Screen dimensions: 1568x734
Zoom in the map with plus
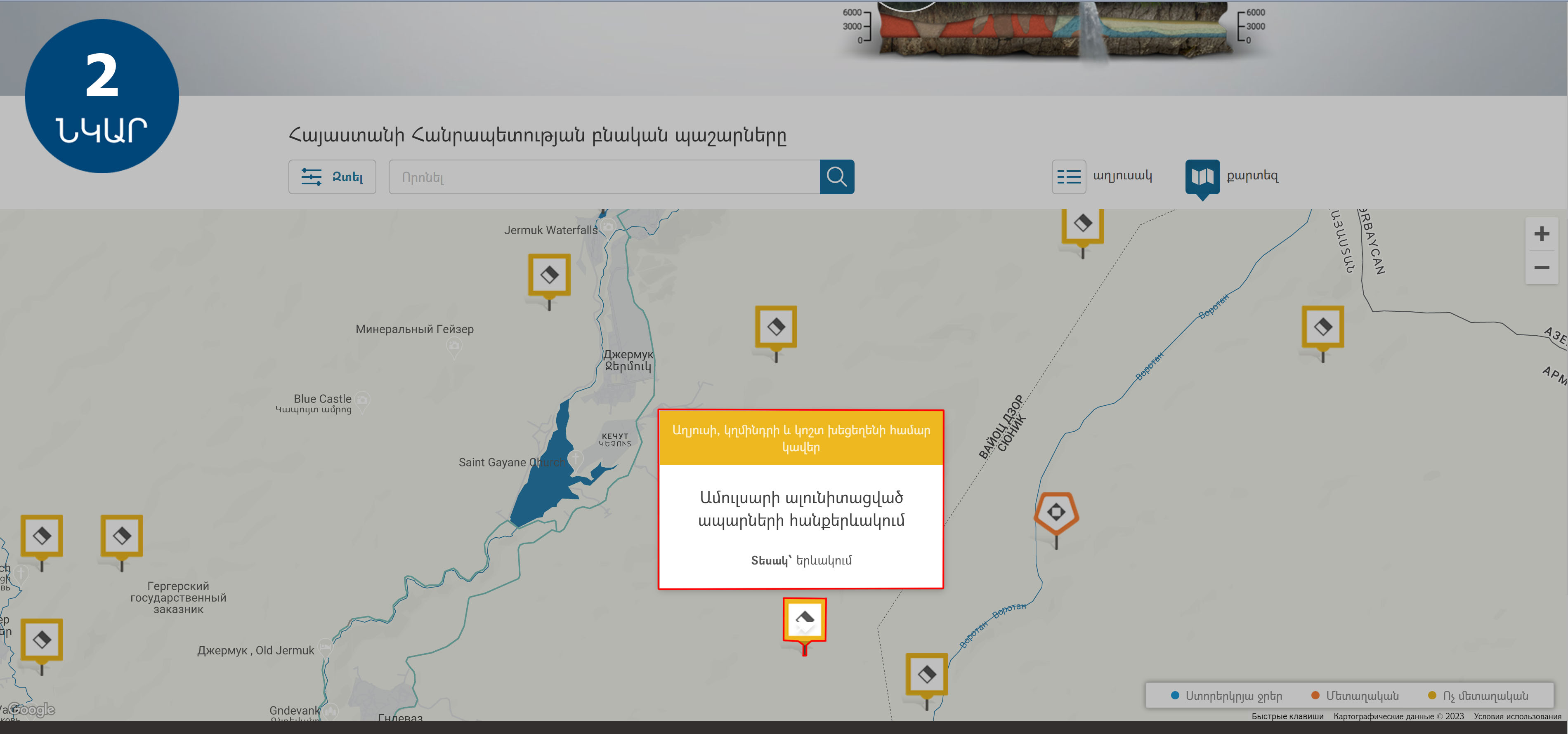[1541, 234]
